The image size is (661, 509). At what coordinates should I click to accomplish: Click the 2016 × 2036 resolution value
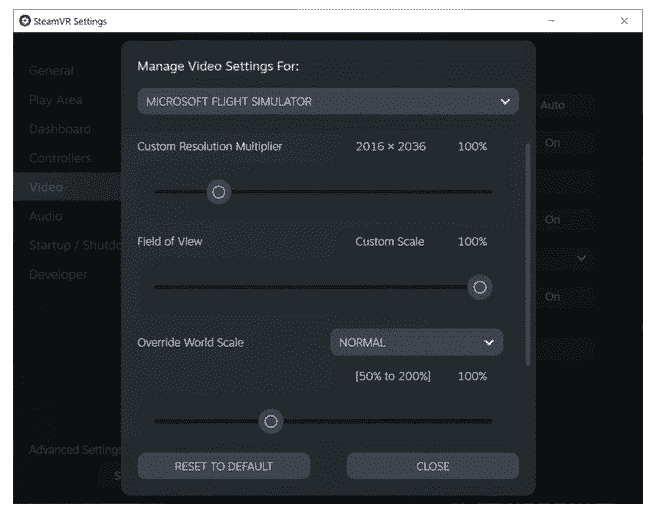391,146
